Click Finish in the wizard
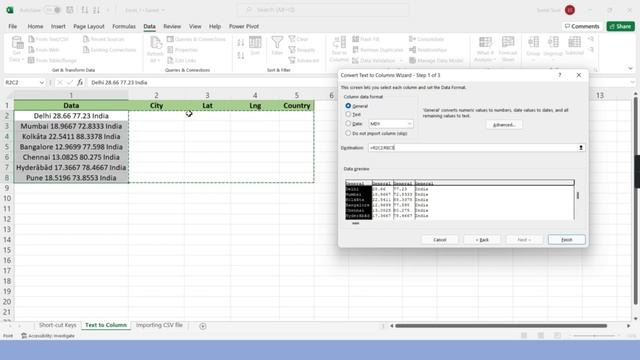640x360 pixels. pos(567,240)
